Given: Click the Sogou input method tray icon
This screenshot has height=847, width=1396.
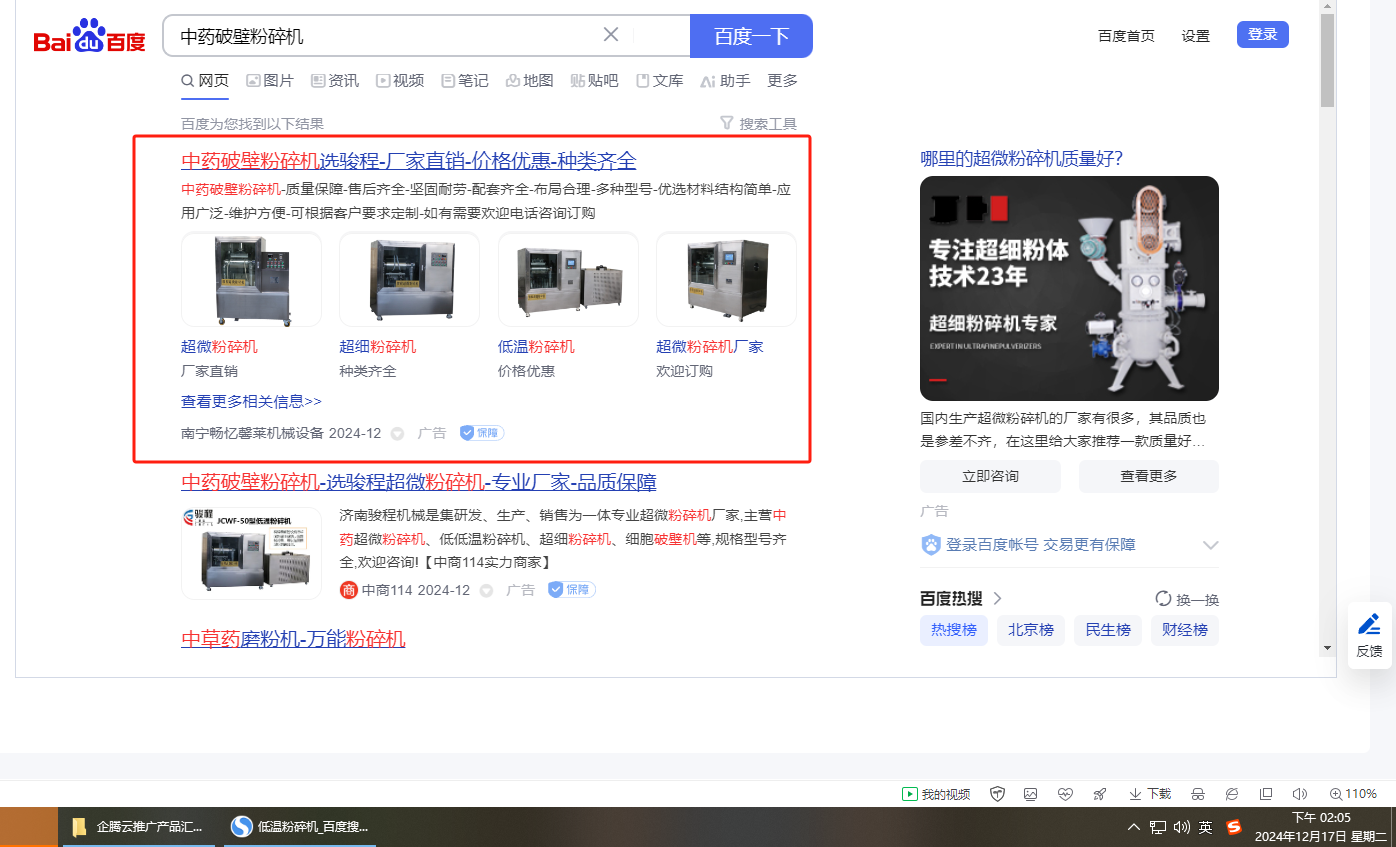Looking at the screenshot, I should point(1234,827).
